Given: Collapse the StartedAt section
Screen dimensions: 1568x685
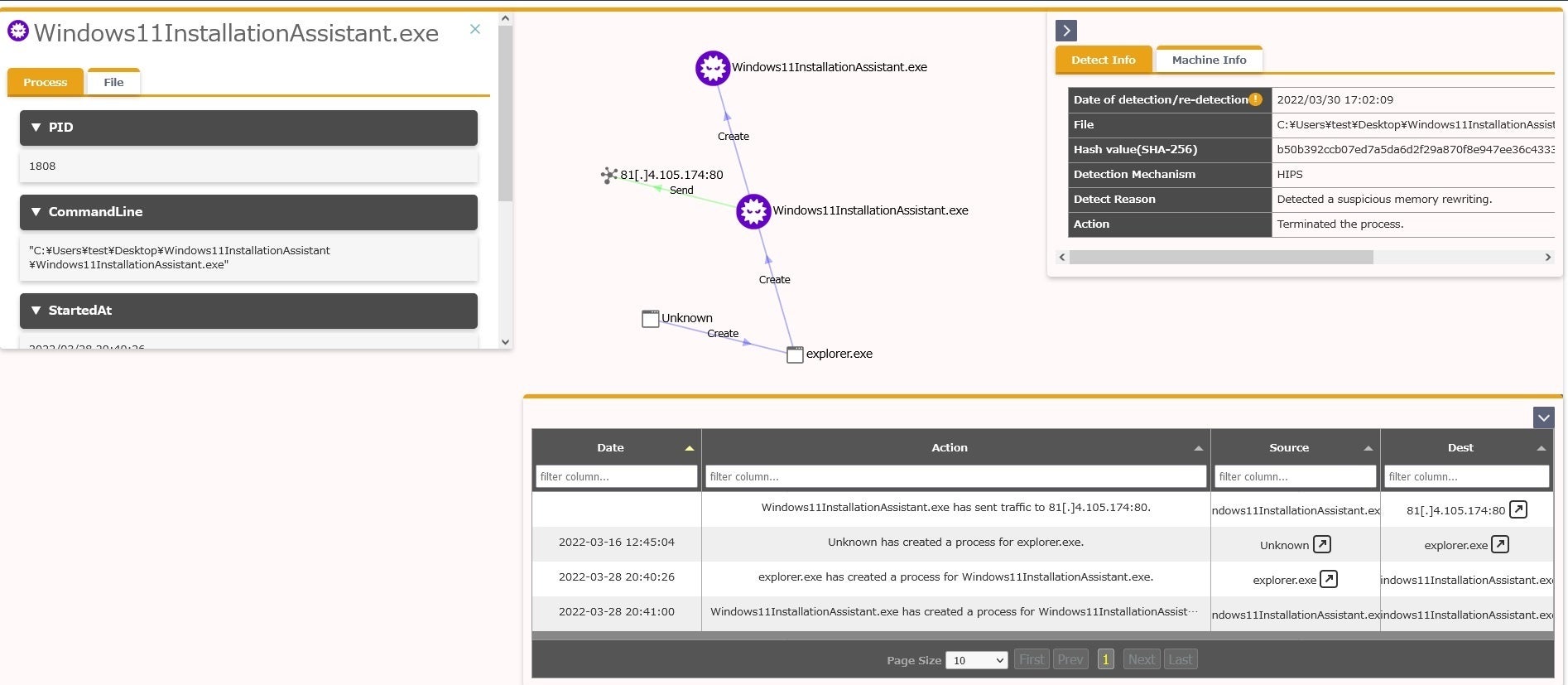Looking at the screenshot, I should pyautogui.click(x=248, y=311).
